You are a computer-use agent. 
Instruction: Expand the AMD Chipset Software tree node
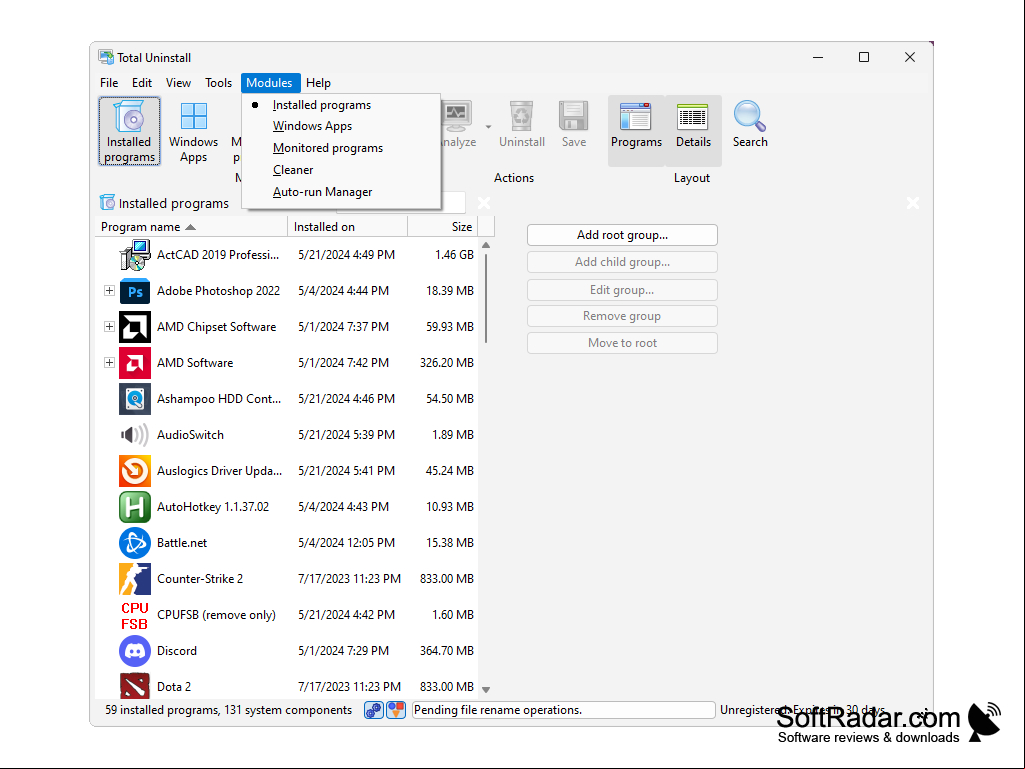[109, 327]
